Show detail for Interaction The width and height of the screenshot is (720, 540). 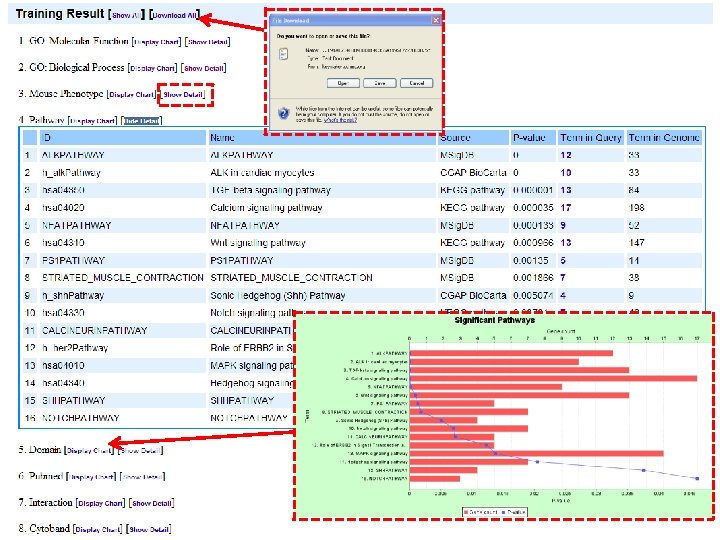(152, 503)
